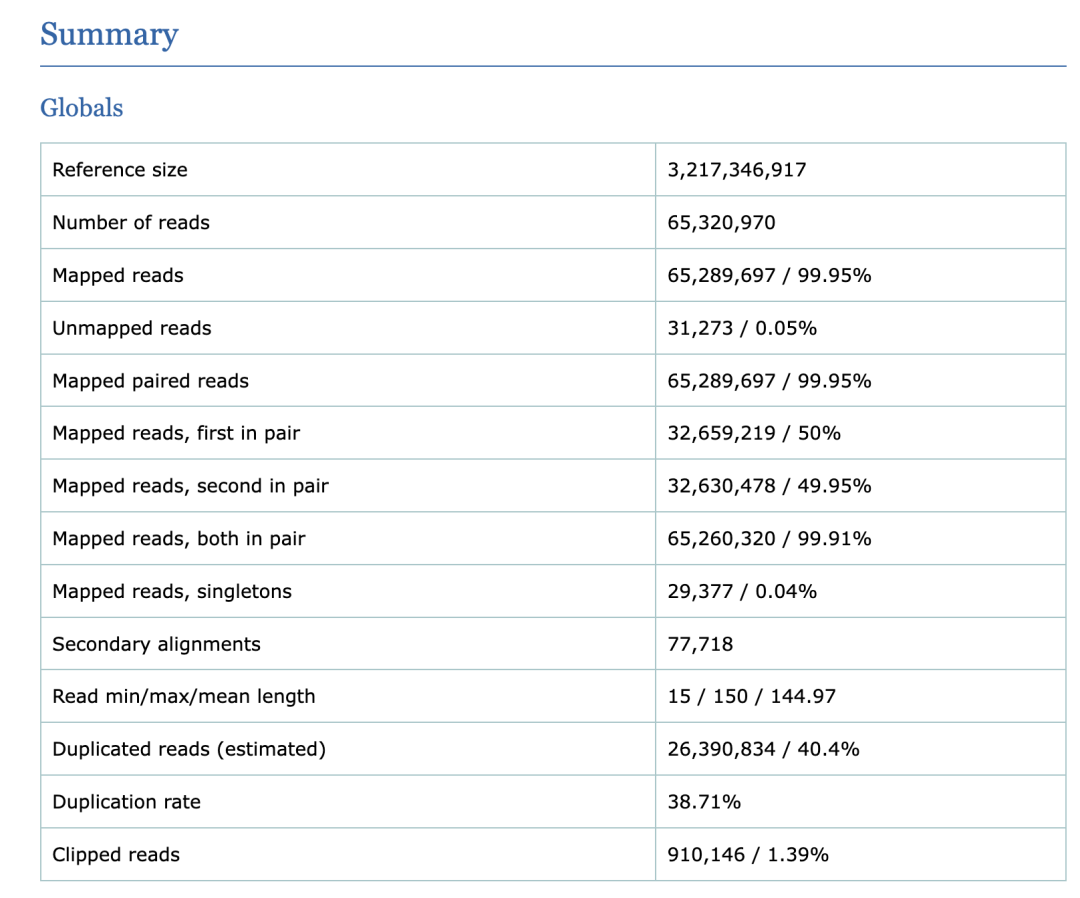Click the value 32,630,478 / 49.95%
1080x898 pixels.
tap(769, 486)
